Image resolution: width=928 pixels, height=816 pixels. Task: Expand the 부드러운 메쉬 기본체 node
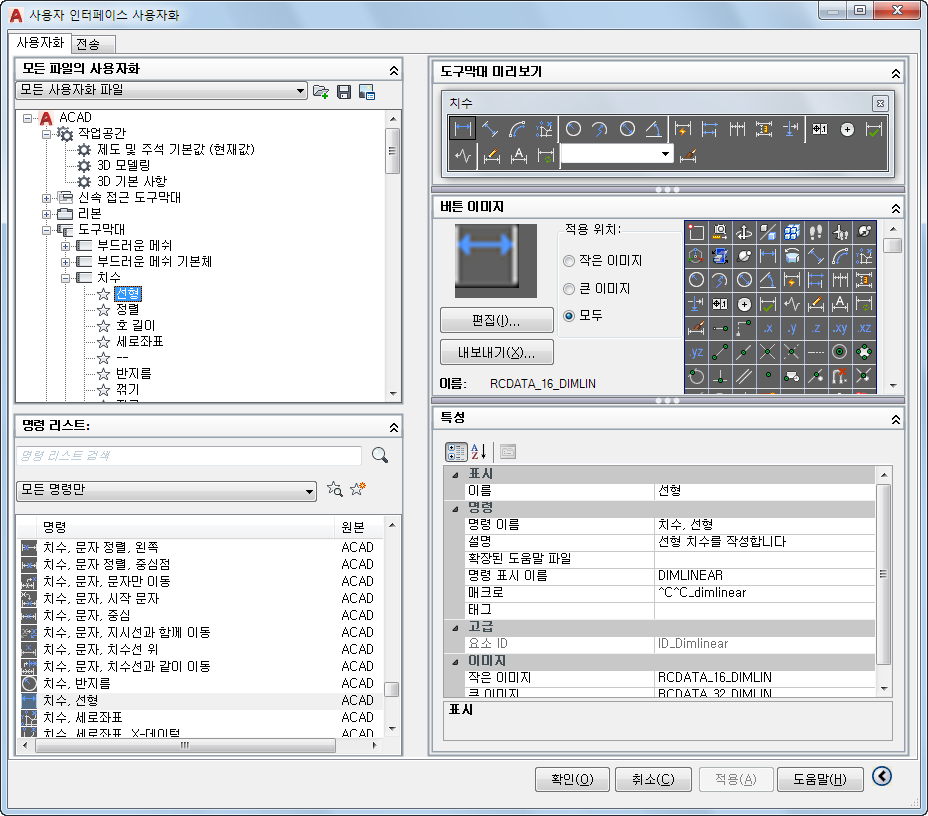(65, 262)
